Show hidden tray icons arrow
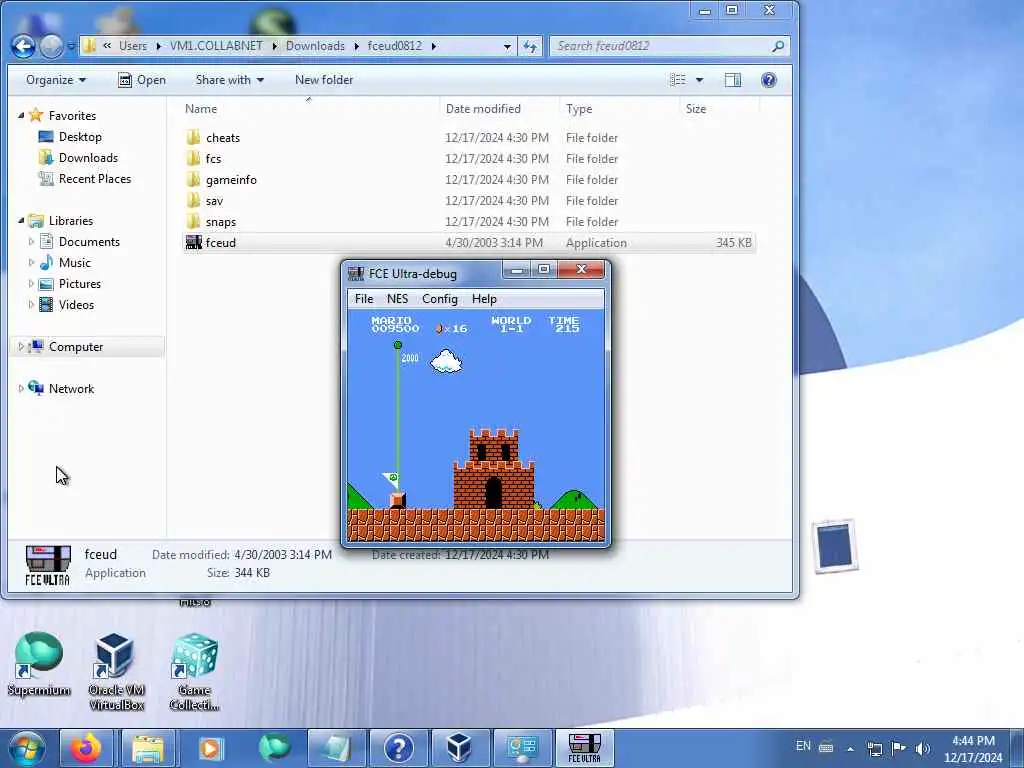 tap(850, 748)
